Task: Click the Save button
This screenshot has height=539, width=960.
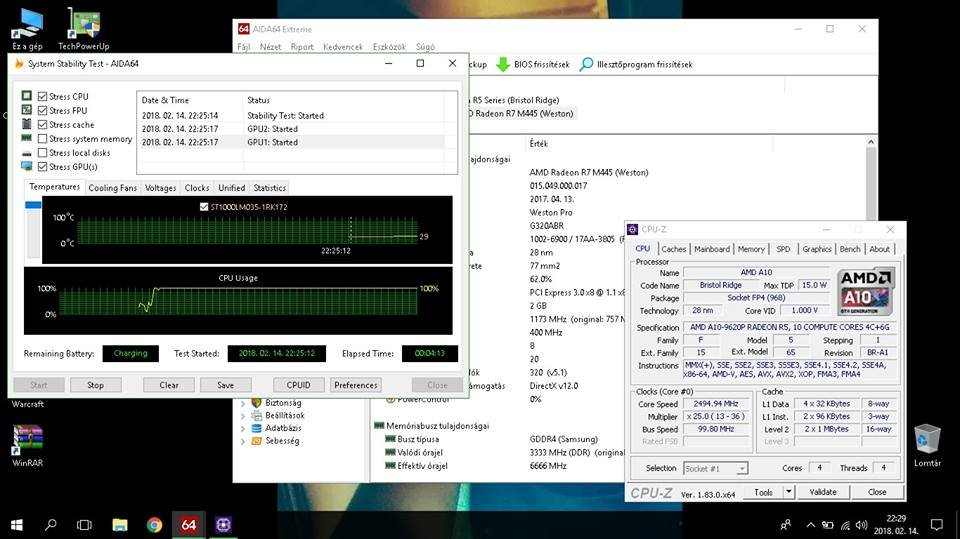Action: click(x=225, y=385)
